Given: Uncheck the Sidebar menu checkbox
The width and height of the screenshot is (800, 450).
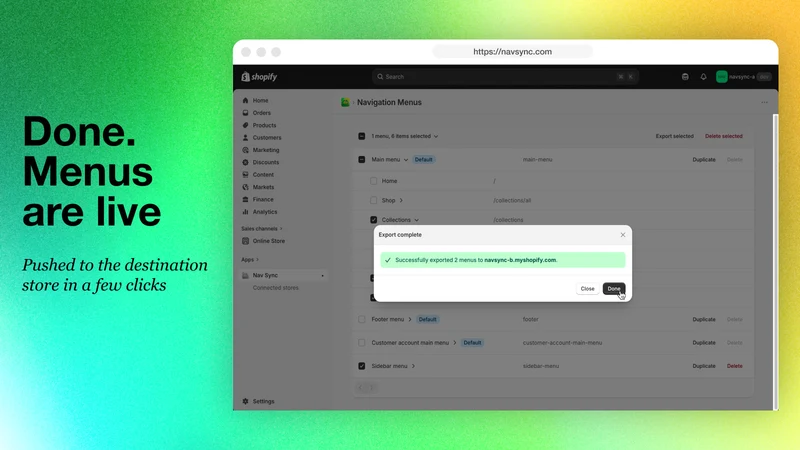Looking at the screenshot, I should pos(362,366).
